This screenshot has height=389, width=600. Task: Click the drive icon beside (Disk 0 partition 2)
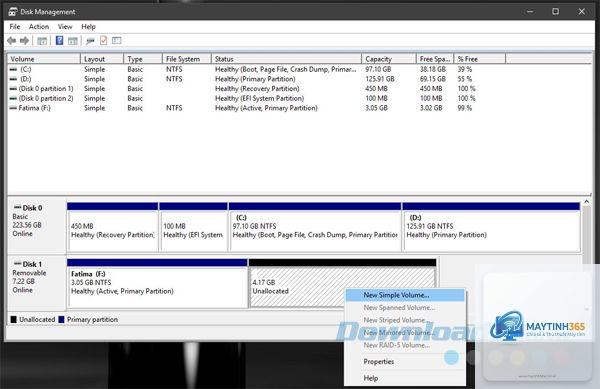coord(13,98)
